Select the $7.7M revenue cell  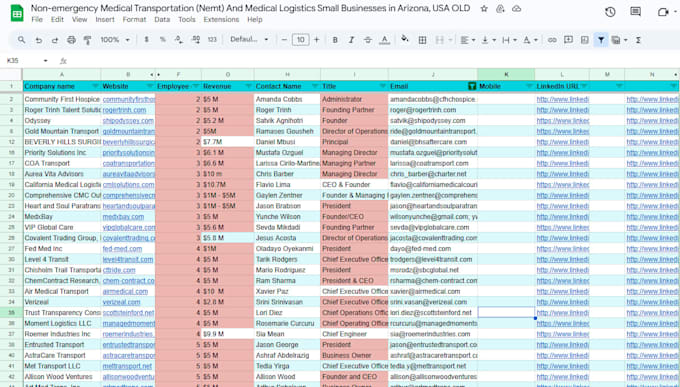point(228,142)
